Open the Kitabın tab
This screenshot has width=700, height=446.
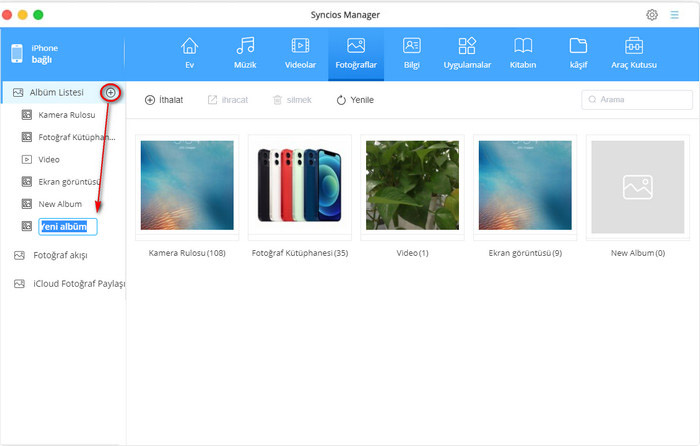[x=523, y=54]
